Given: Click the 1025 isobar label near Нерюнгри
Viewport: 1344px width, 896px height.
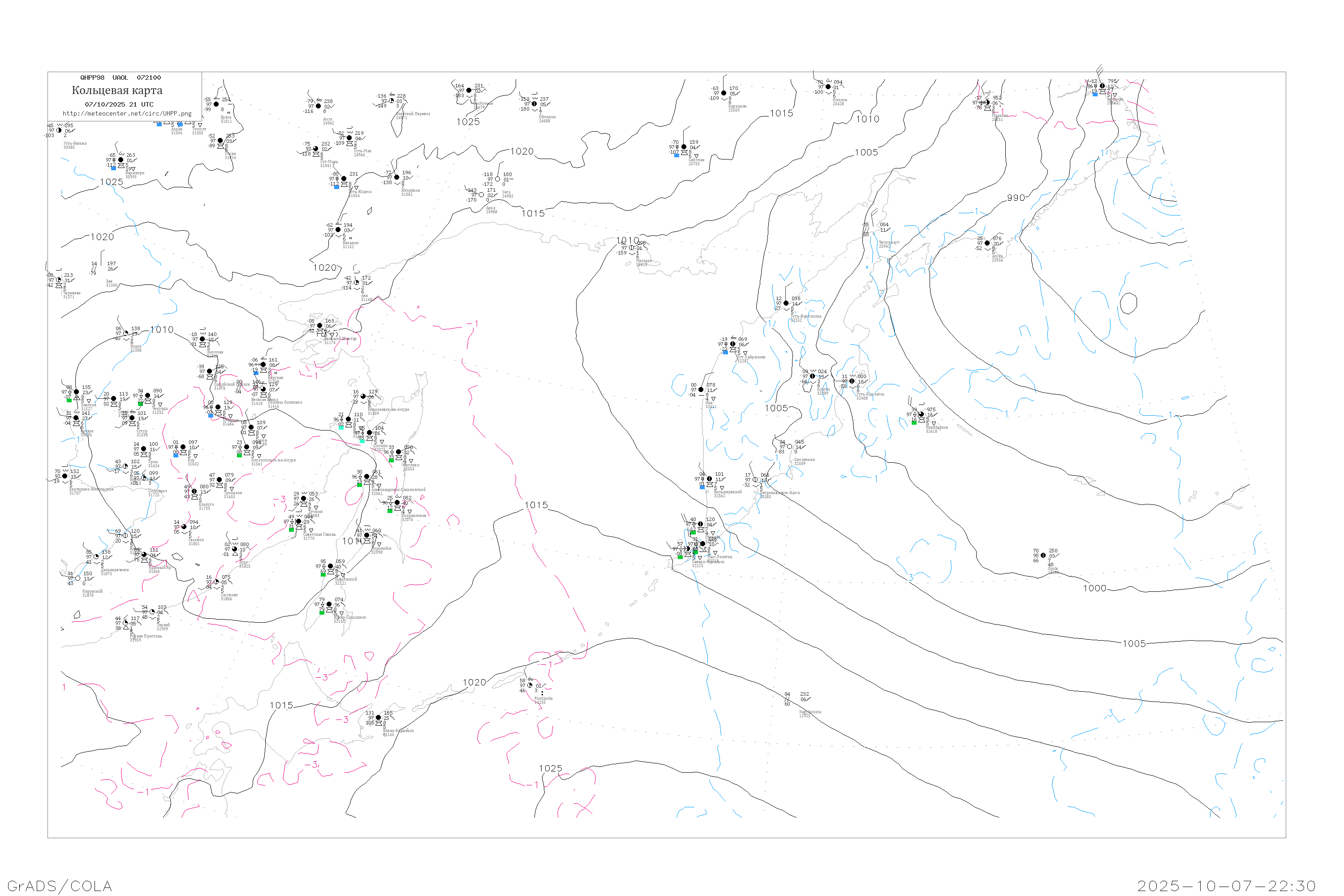Looking at the screenshot, I should click(112, 182).
